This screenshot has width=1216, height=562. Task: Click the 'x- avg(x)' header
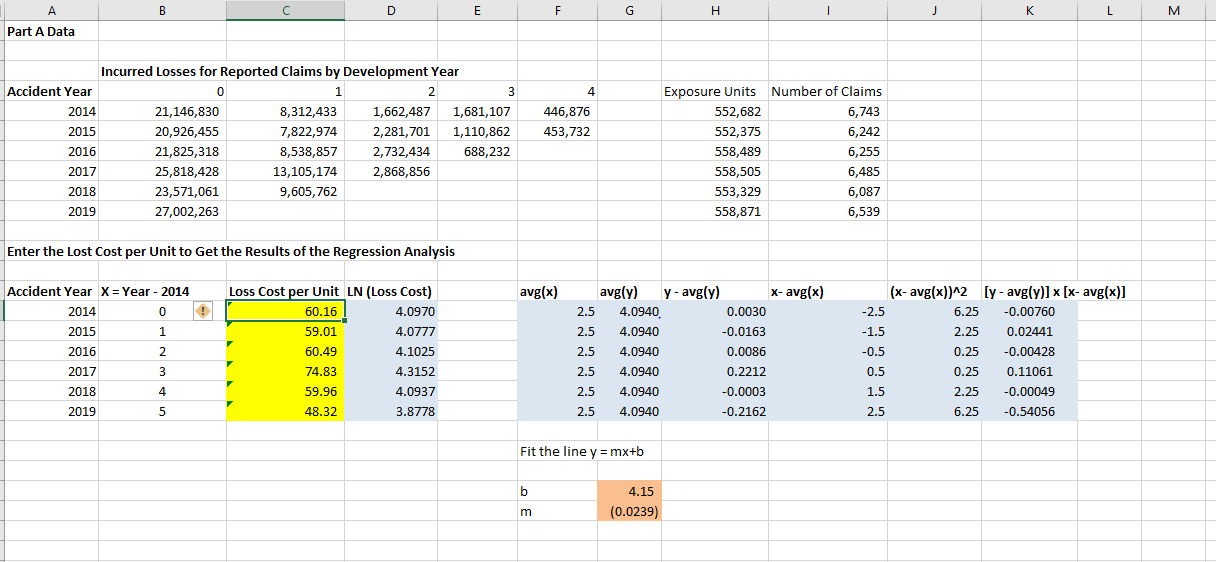797,291
